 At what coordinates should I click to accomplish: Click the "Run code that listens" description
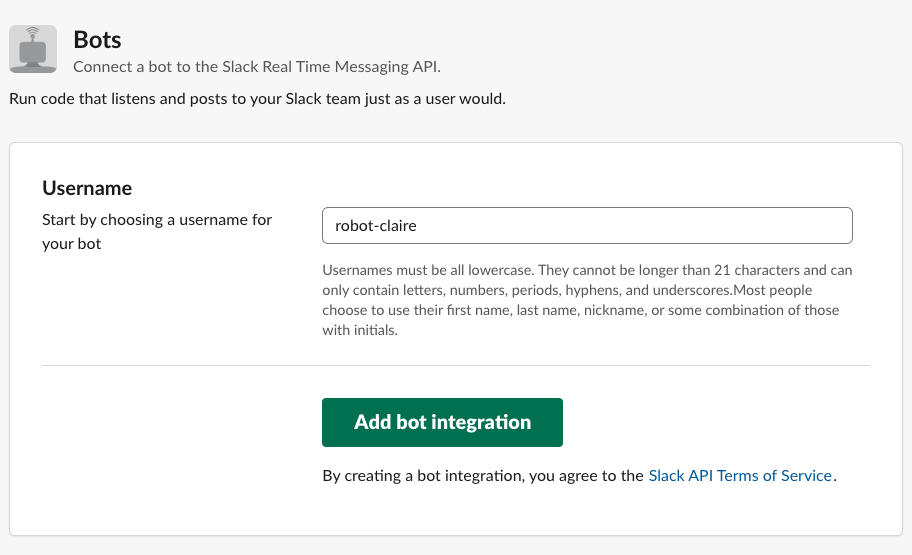click(x=258, y=100)
